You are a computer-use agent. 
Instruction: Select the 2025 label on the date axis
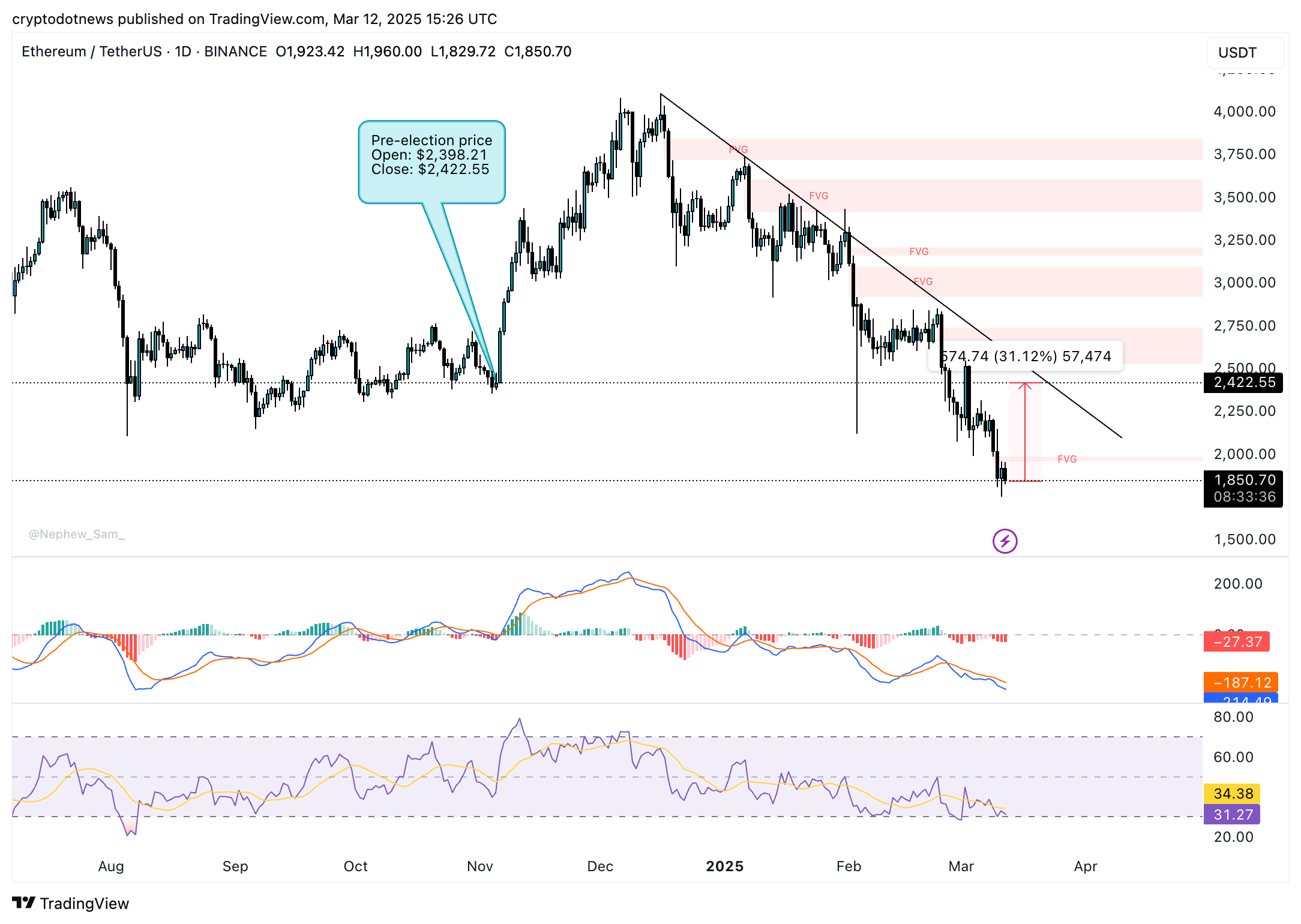[x=724, y=866]
